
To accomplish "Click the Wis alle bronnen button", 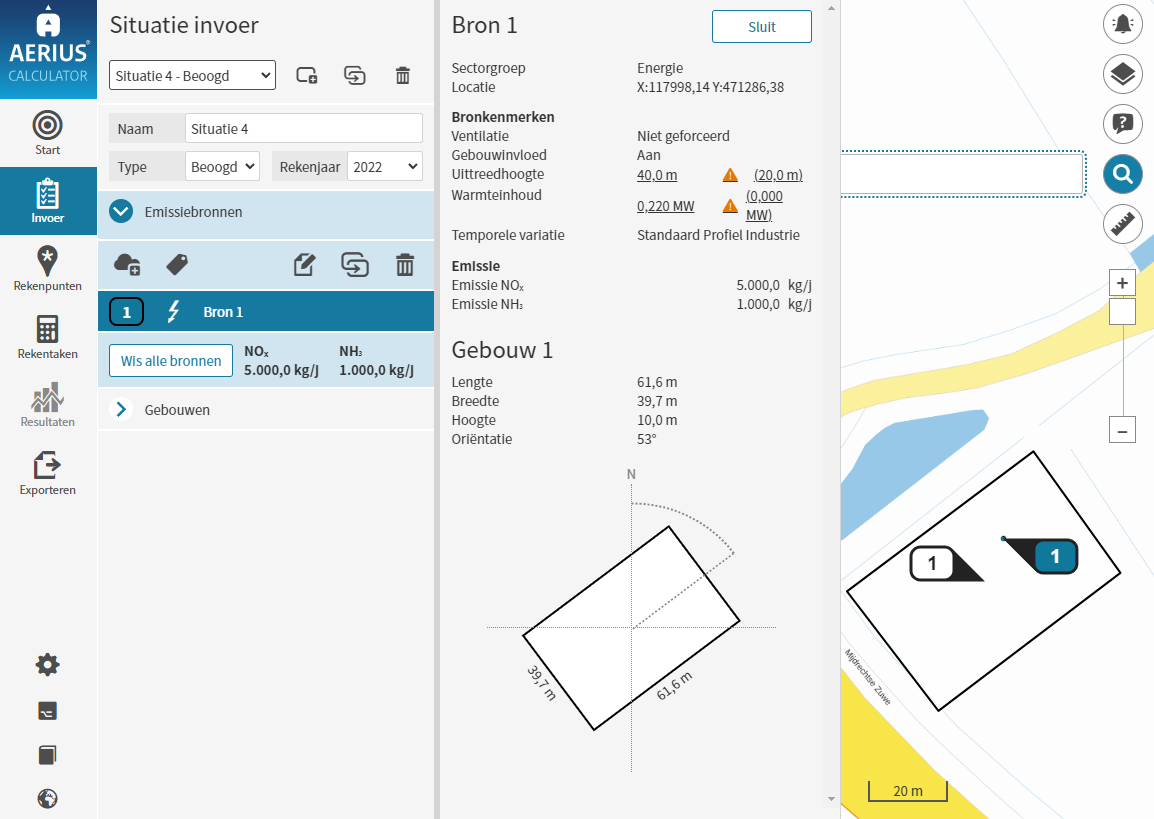I will pyautogui.click(x=171, y=361).
